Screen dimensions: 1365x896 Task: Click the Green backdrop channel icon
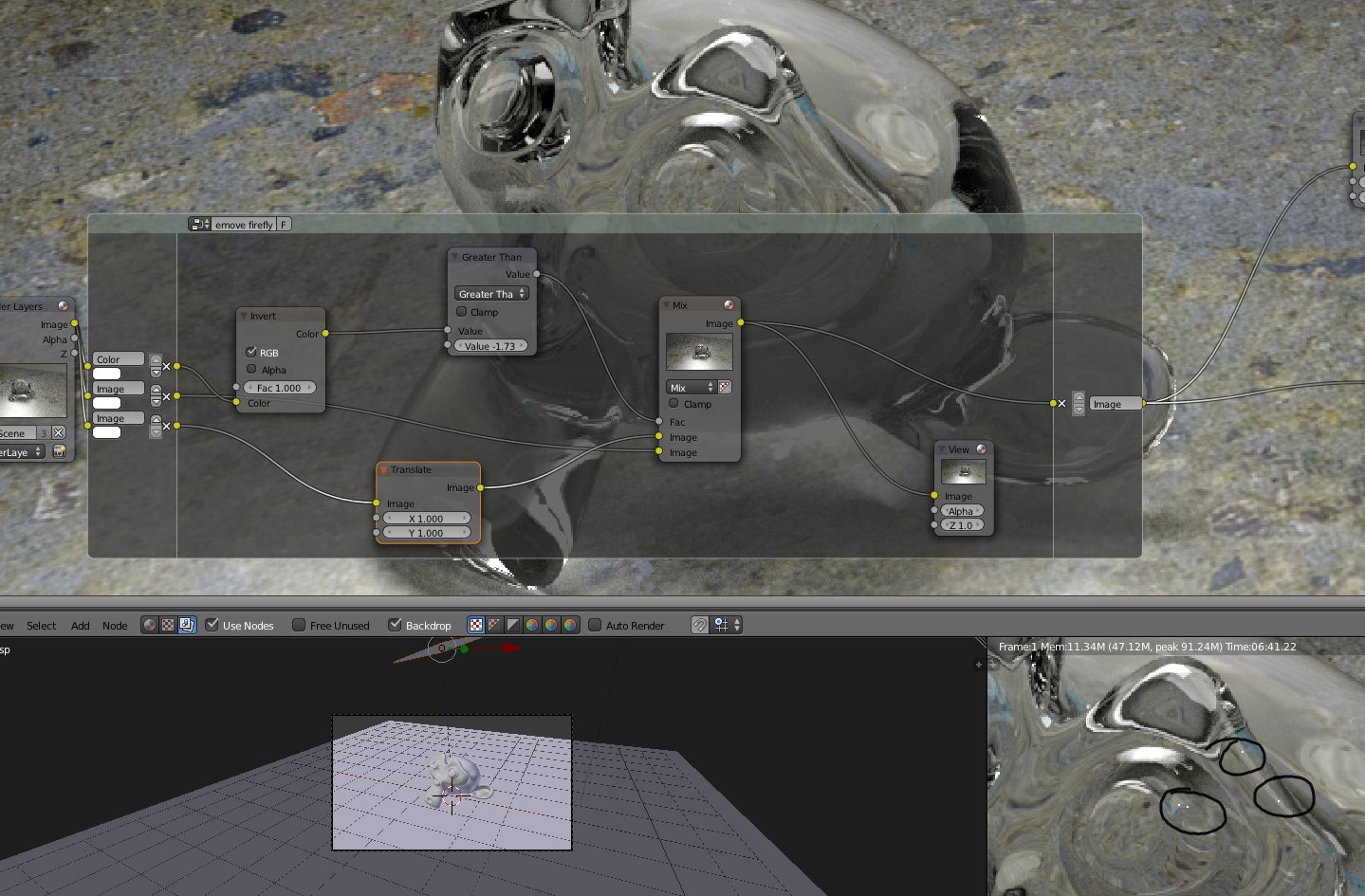551,625
